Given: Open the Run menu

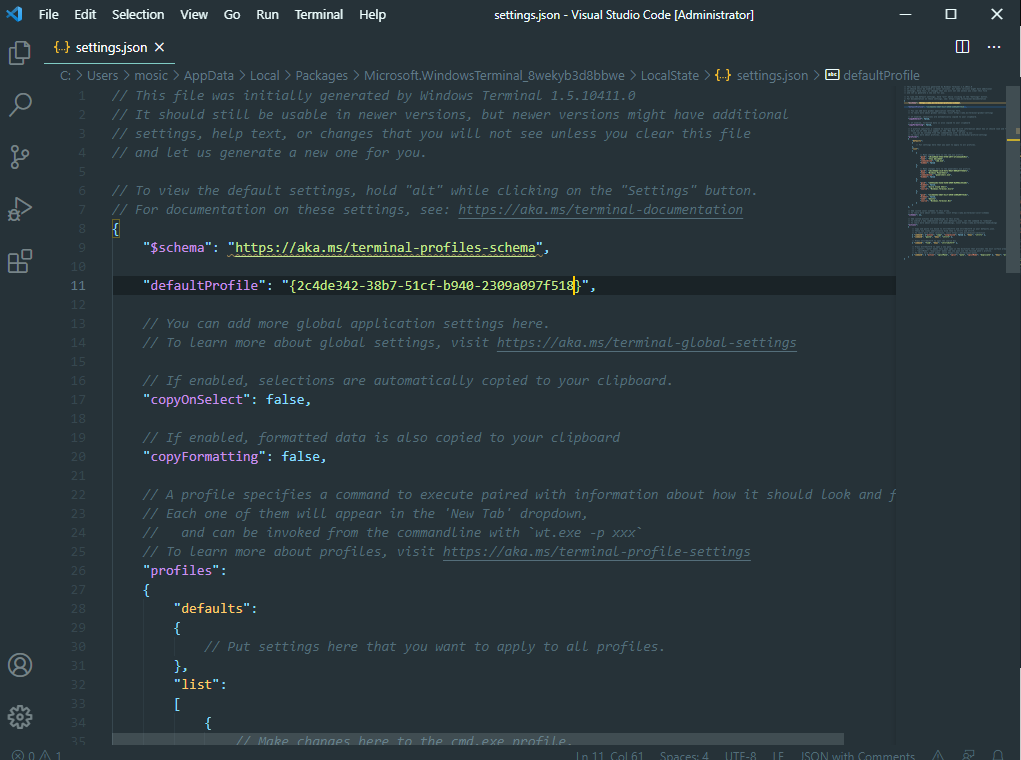Looking at the screenshot, I should pos(267,14).
